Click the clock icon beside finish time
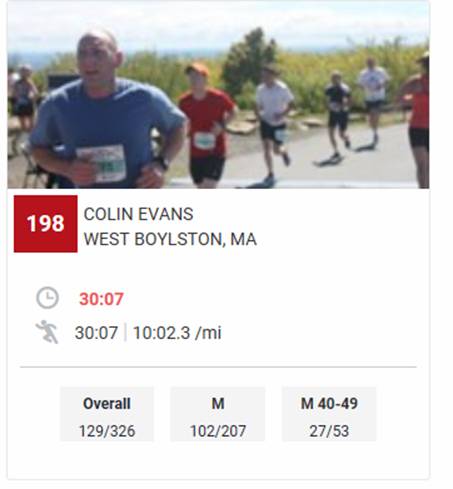The image size is (453, 489). tap(47, 297)
